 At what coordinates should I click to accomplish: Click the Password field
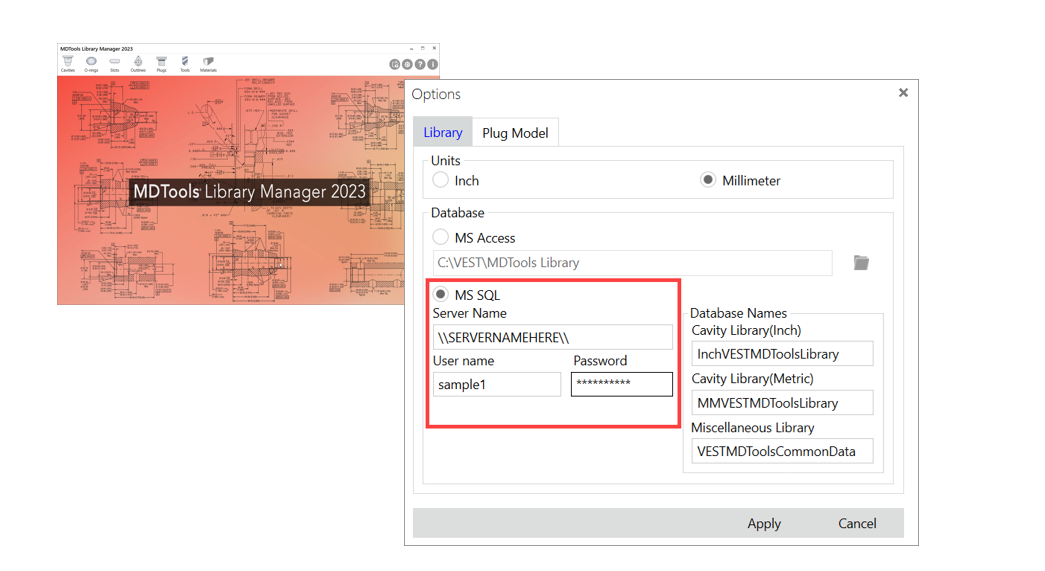point(622,384)
